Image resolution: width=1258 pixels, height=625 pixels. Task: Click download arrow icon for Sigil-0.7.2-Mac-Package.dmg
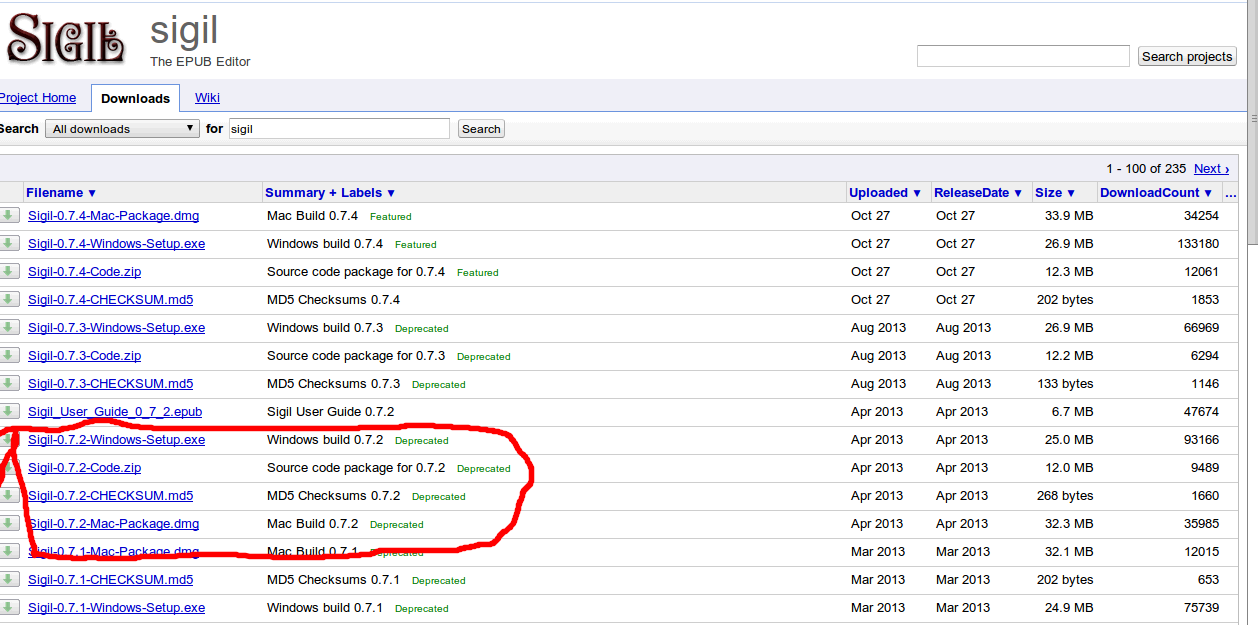tap(10, 523)
